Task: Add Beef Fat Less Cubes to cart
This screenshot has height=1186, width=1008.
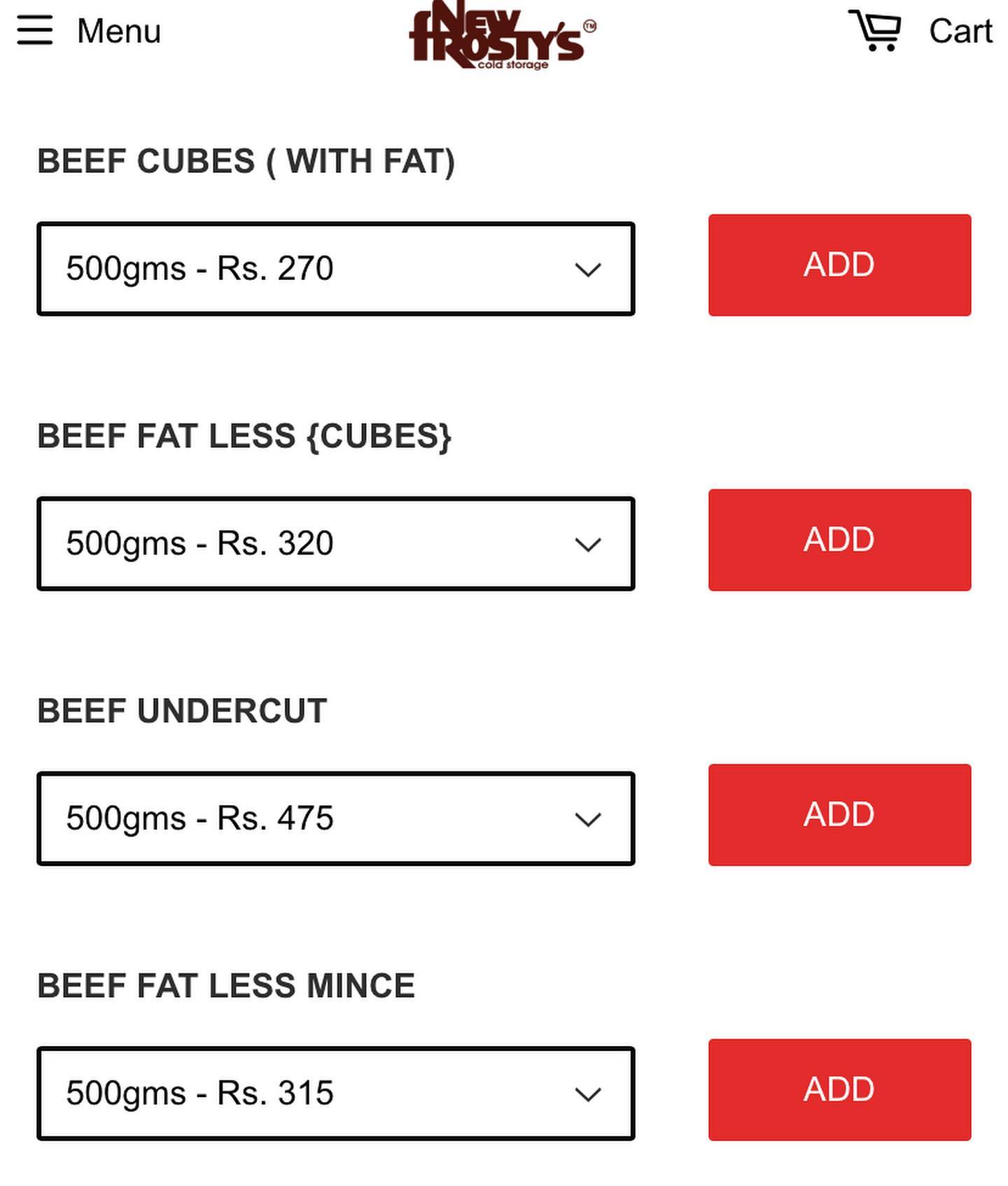Action: tap(839, 540)
